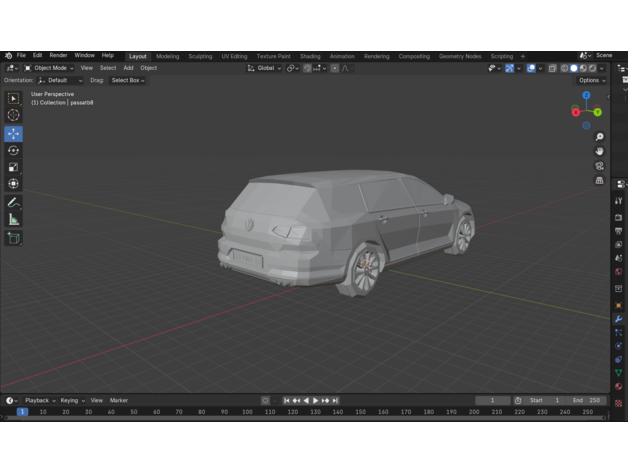
Task: Open the Object Mode dropdown
Action: coord(48,68)
